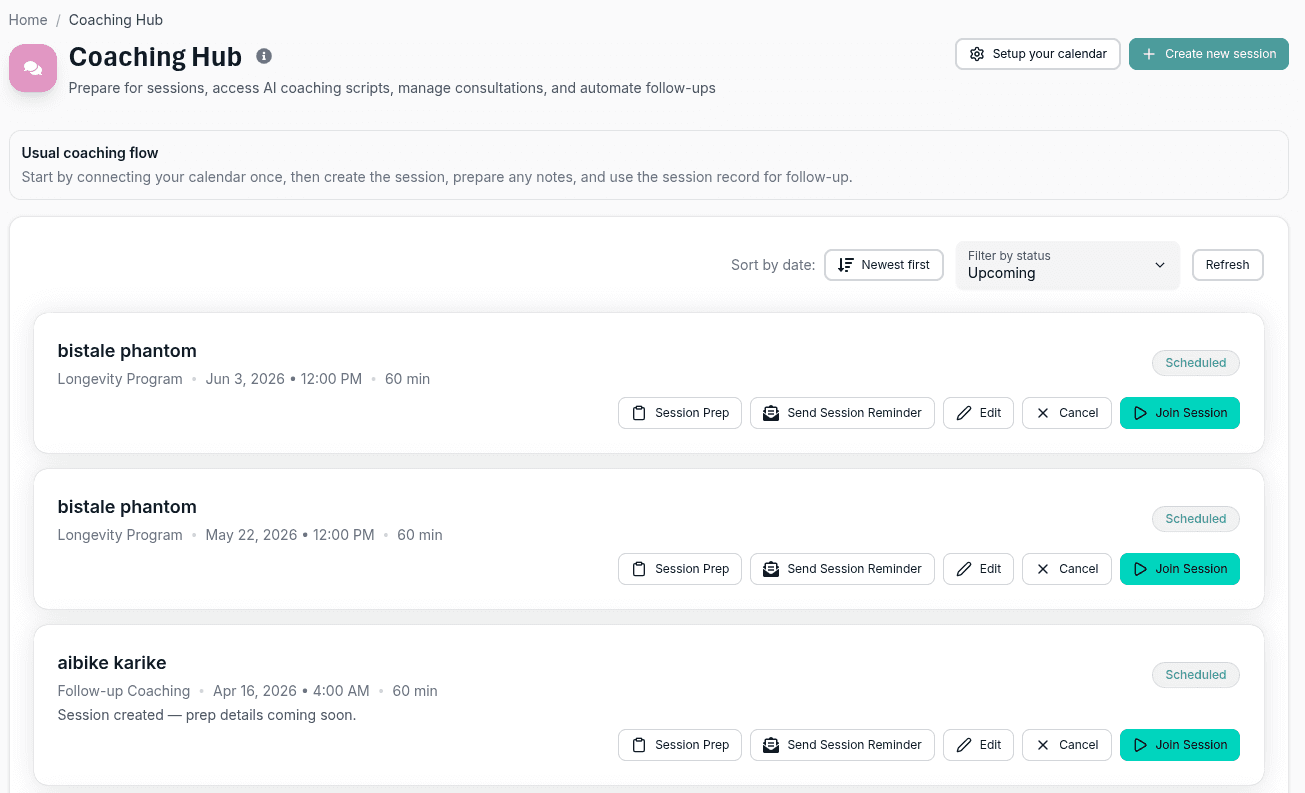Click the Edit text on May 22 session
The height and width of the screenshot is (793, 1305).
pyautogui.click(x=990, y=569)
